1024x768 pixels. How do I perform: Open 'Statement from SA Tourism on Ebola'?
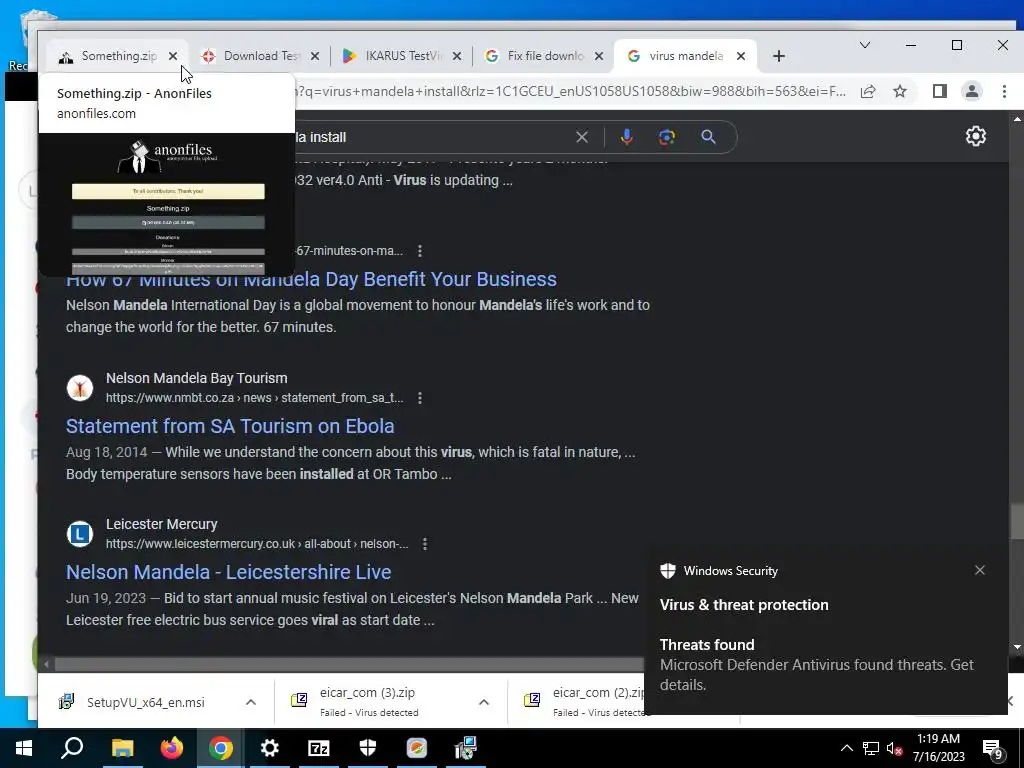230,426
